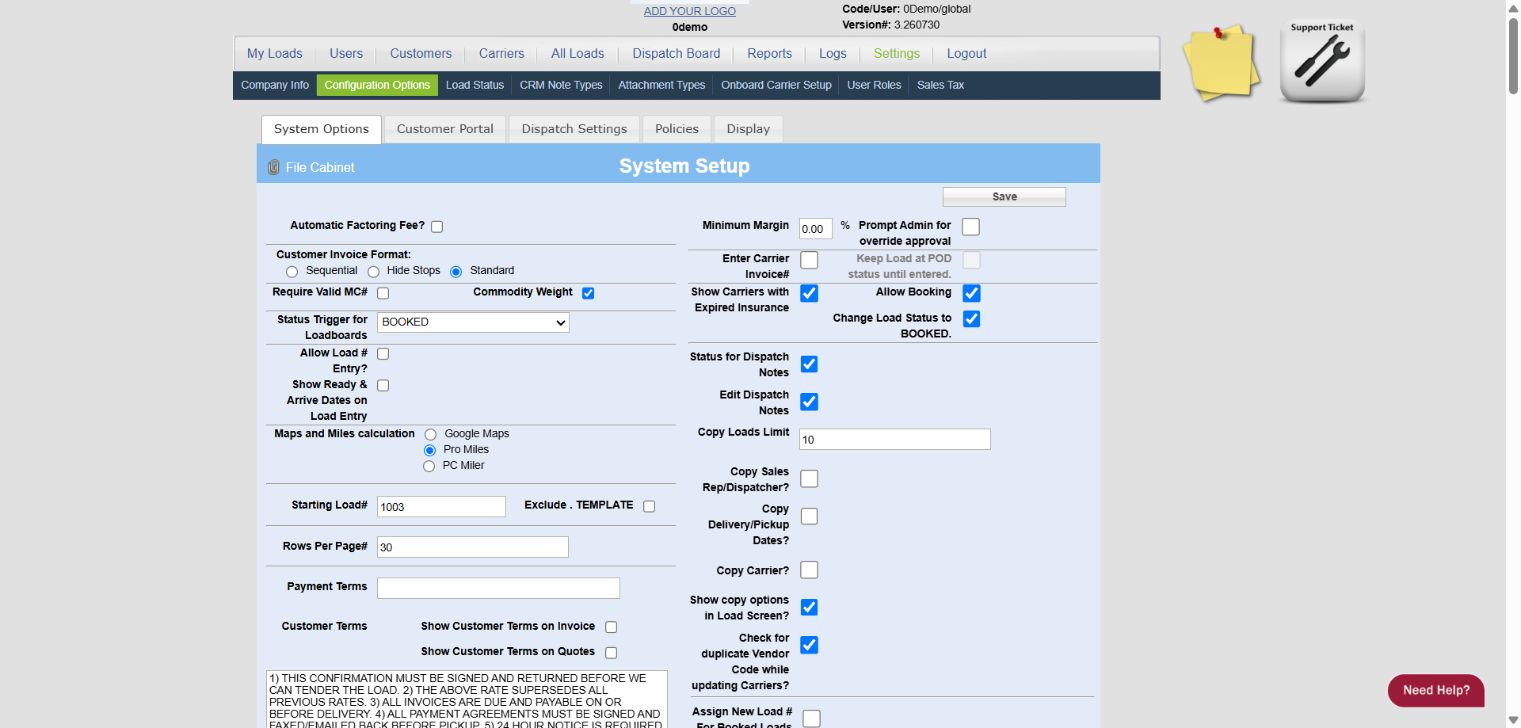Image resolution: width=1521 pixels, height=728 pixels.
Task: Click the Need Help? button
Action: (x=1436, y=690)
